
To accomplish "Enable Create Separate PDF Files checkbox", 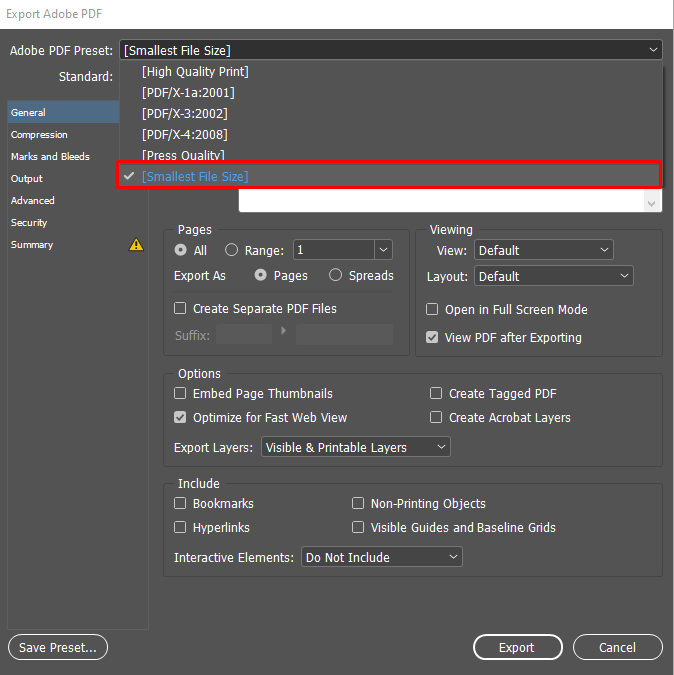I will click(x=181, y=309).
